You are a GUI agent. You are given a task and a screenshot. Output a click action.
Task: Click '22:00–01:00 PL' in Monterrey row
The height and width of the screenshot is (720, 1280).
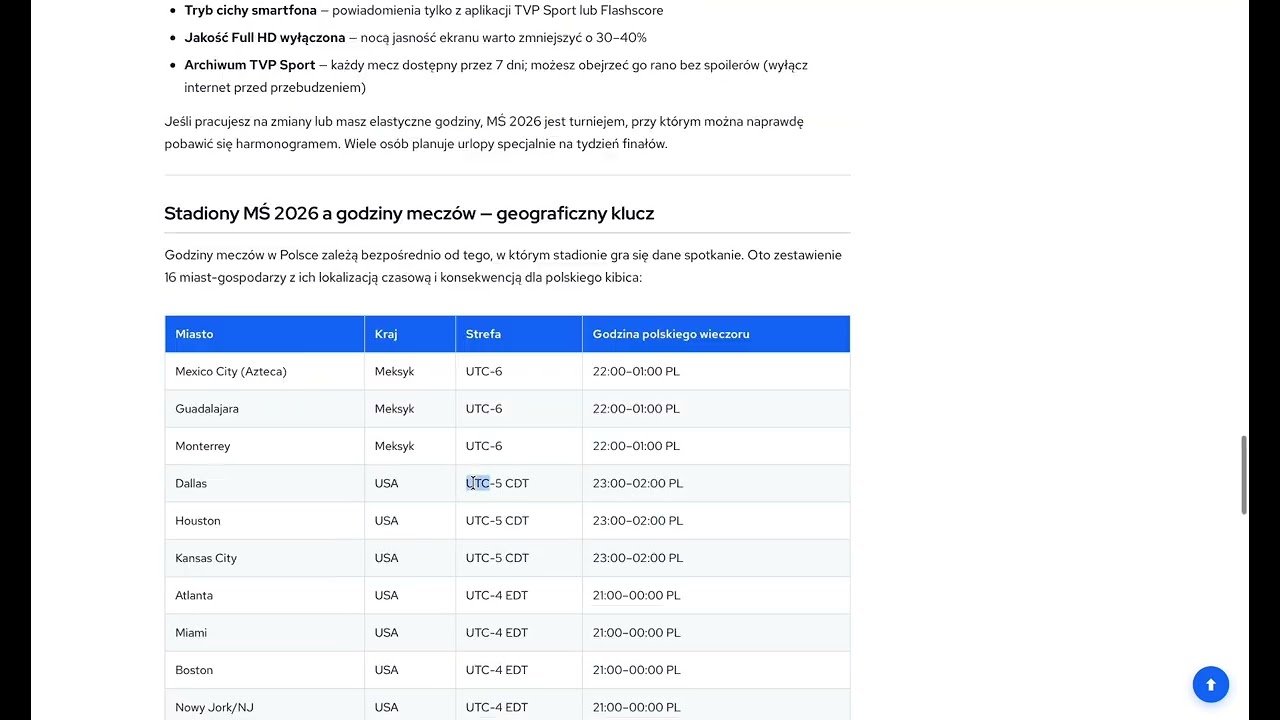tap(636, 446)
